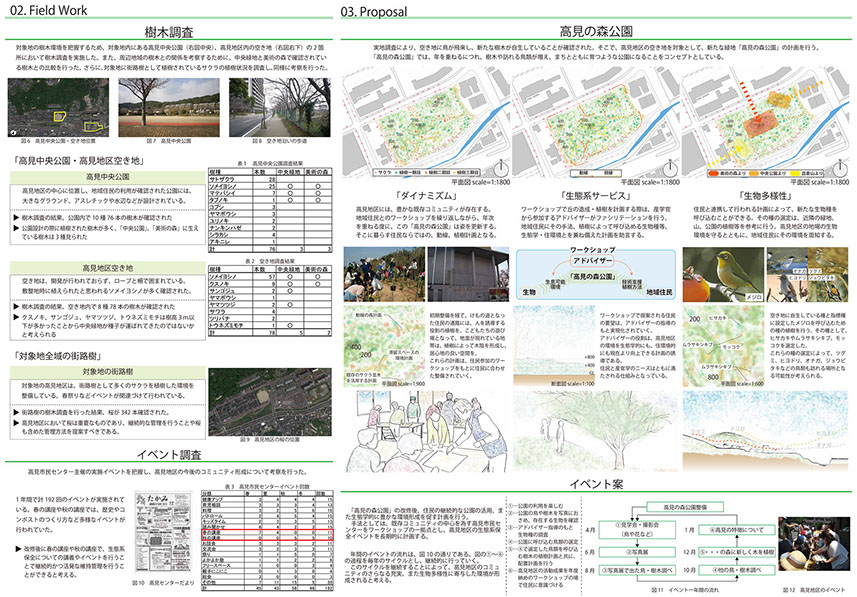Click the yellow legend swatch on the third plan
The height and width of the screenshot is (597, 857).
coord(794,173)
